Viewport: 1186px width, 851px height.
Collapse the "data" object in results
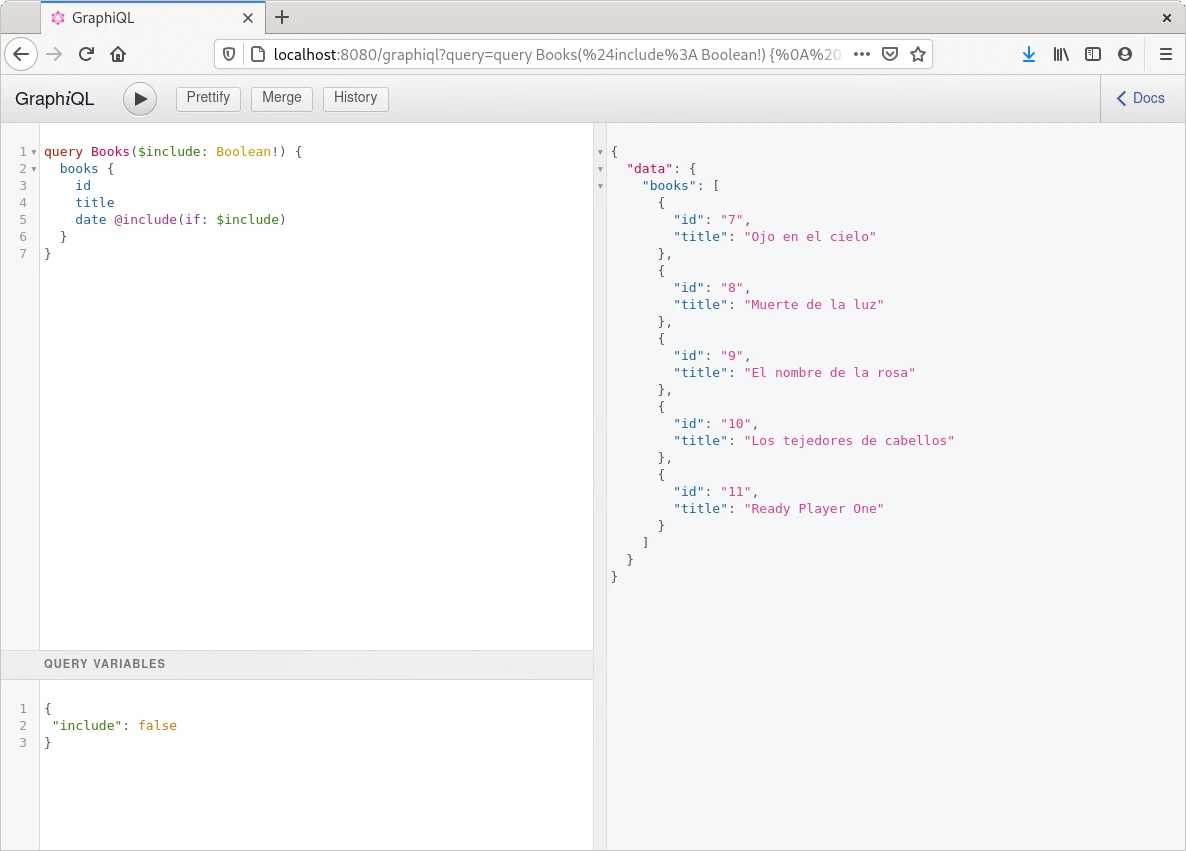click(600, 169)
